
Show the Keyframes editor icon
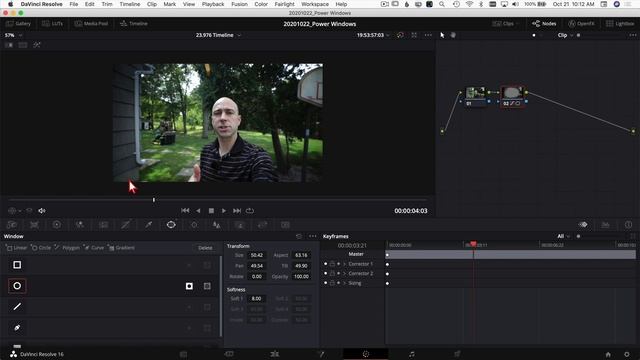[583, 225]
